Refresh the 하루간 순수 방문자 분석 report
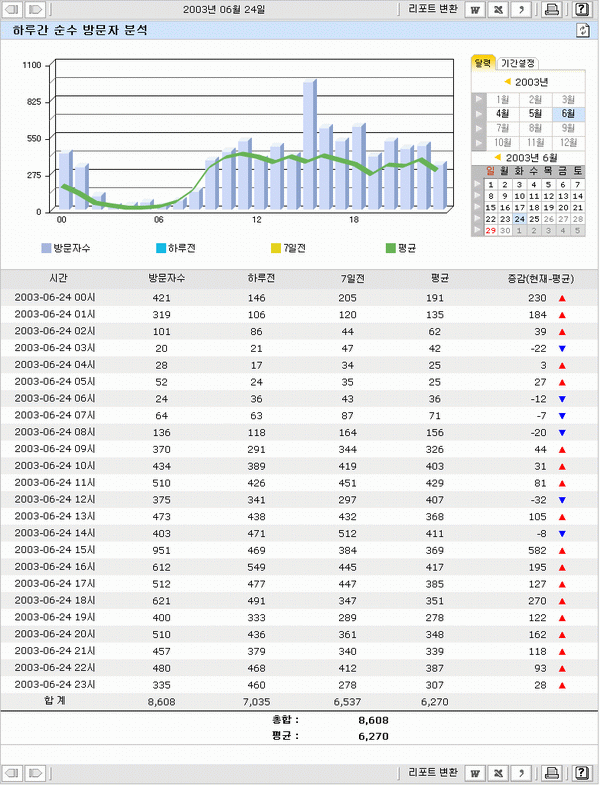The image size is (600, 785). (582, 30)
